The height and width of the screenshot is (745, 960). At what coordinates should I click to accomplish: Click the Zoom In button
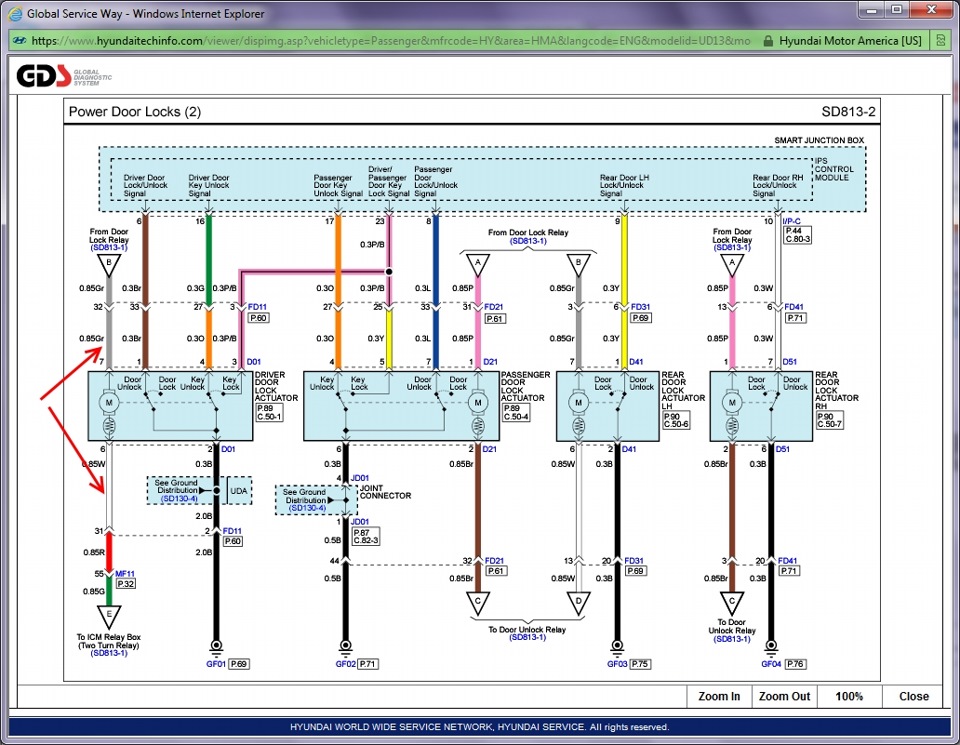pyautogui.click(x=719, y=696)
